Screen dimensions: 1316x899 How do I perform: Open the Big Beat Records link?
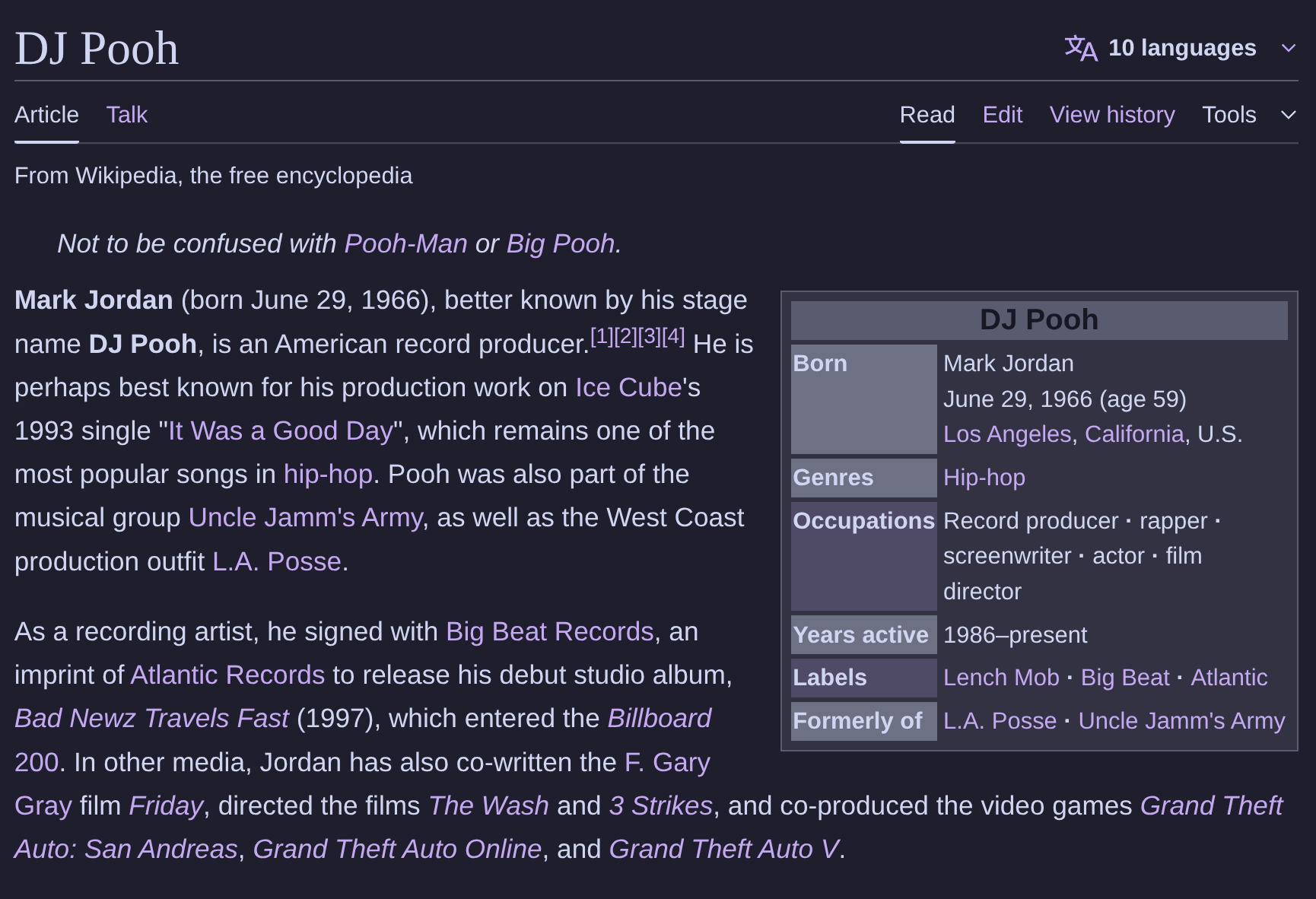point(550,632)
